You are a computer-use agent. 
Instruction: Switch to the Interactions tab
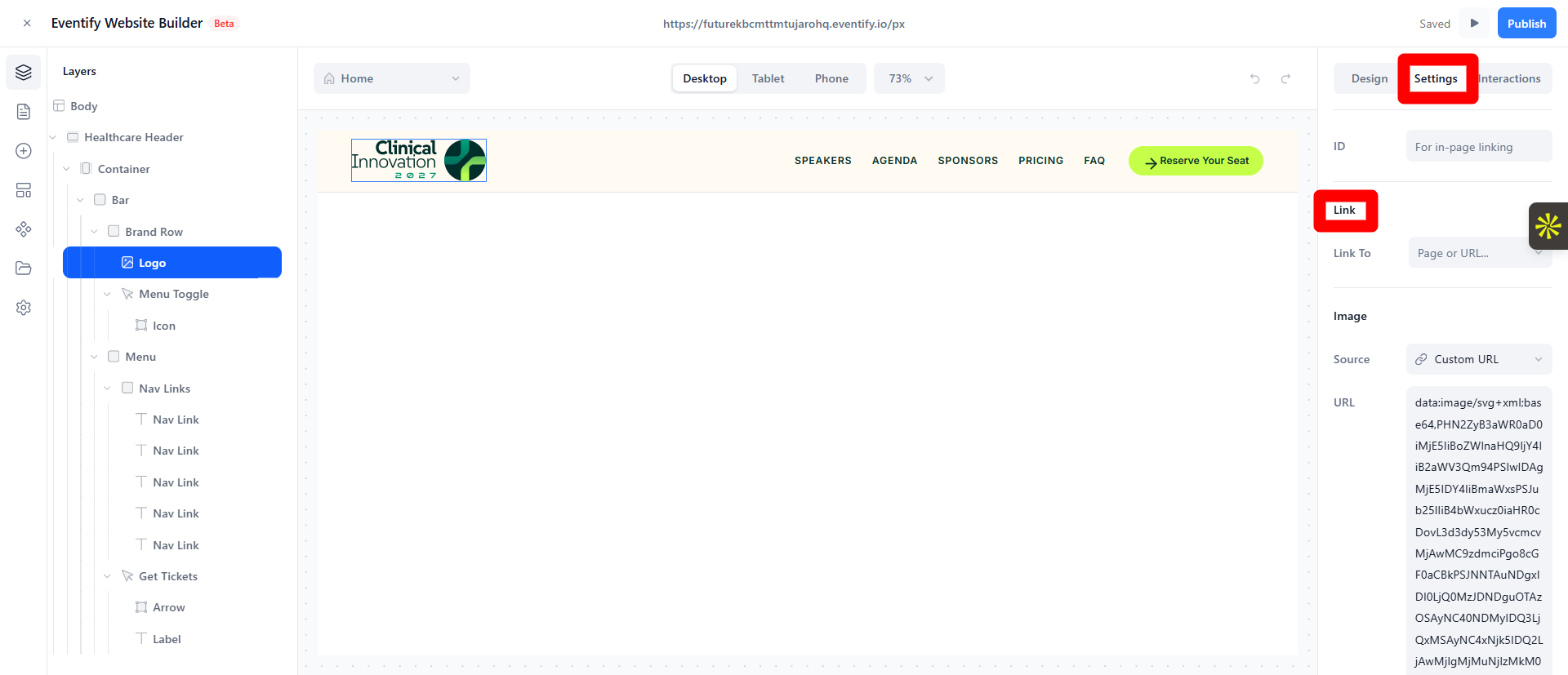(x=1509, y=78)
